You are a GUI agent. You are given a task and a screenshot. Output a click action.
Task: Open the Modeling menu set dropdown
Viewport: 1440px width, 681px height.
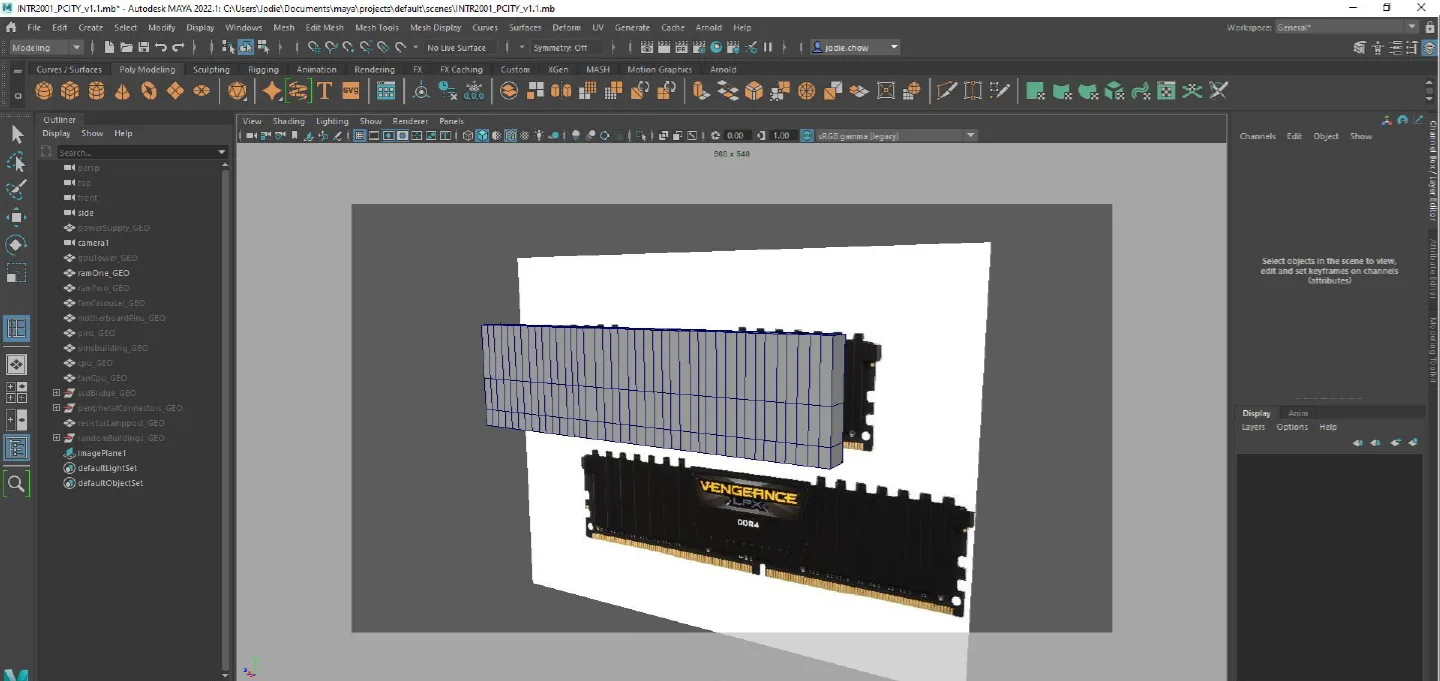click(46, 47)
